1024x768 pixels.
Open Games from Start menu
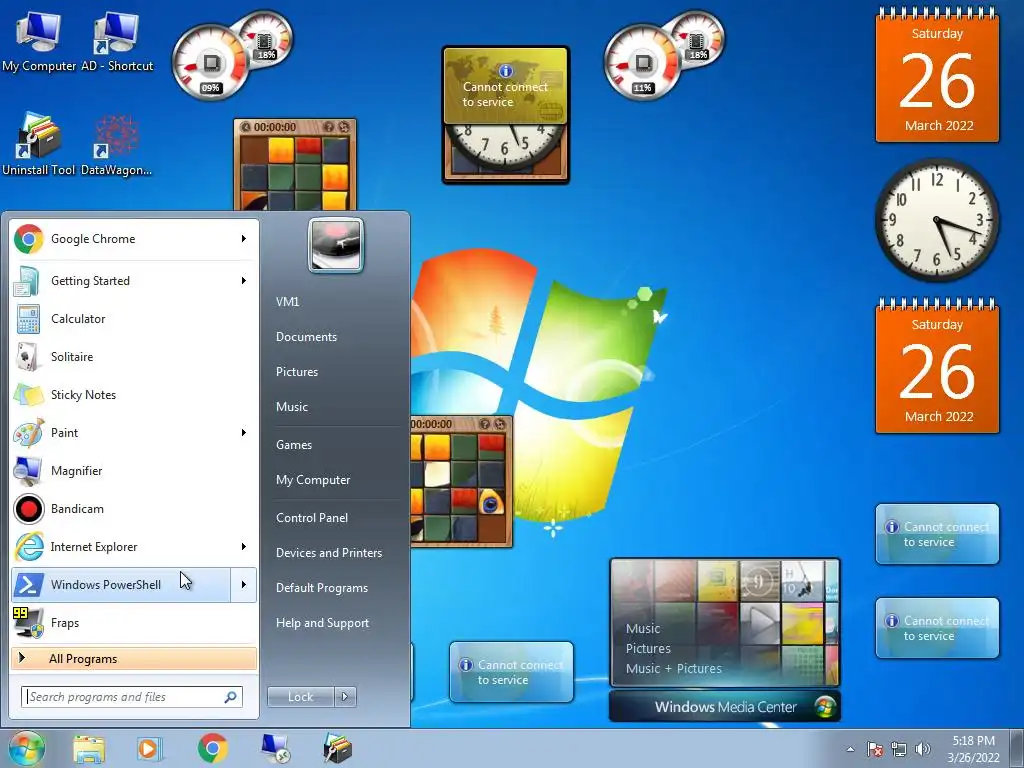[x=294, y=445]
